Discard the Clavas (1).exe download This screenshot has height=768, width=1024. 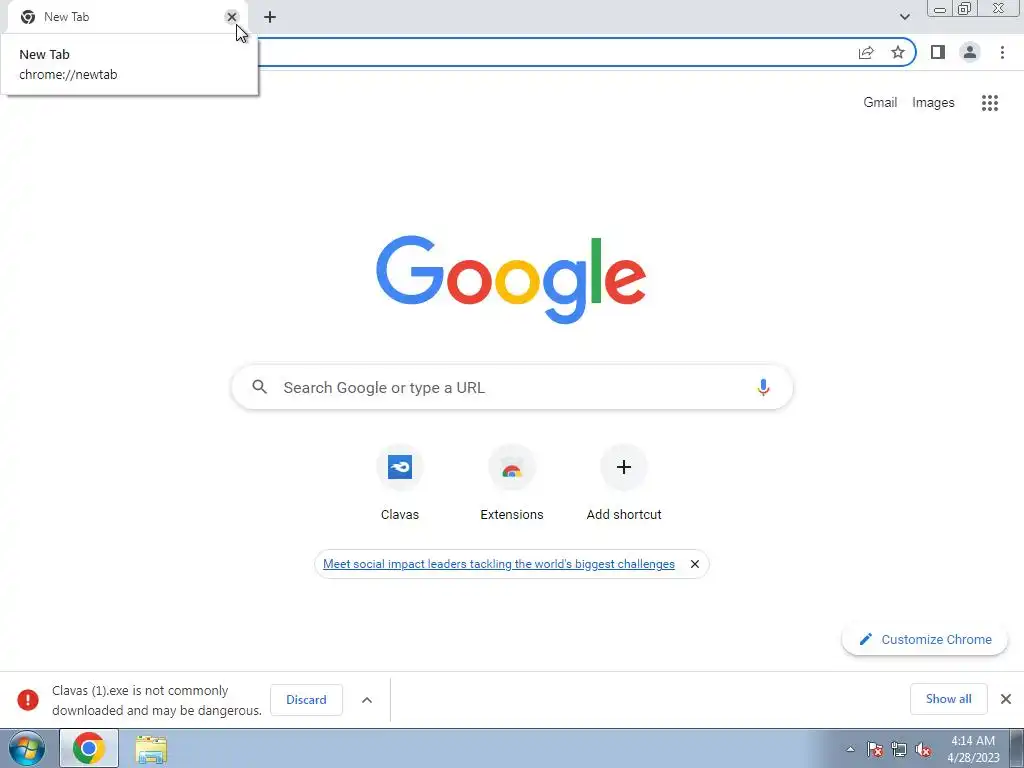pyautogui.click(x=306, y=699)
